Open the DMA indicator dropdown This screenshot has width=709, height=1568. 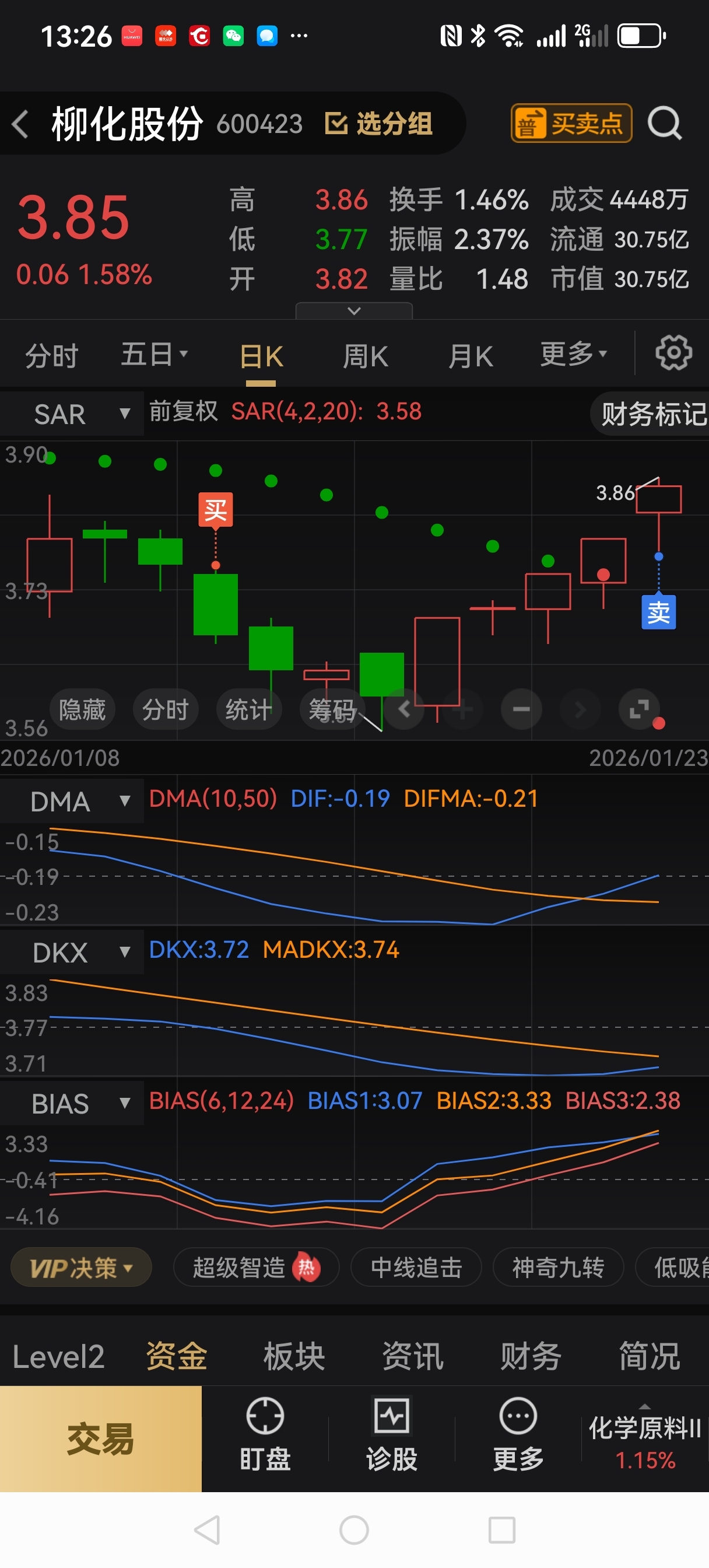coord(72,801)
